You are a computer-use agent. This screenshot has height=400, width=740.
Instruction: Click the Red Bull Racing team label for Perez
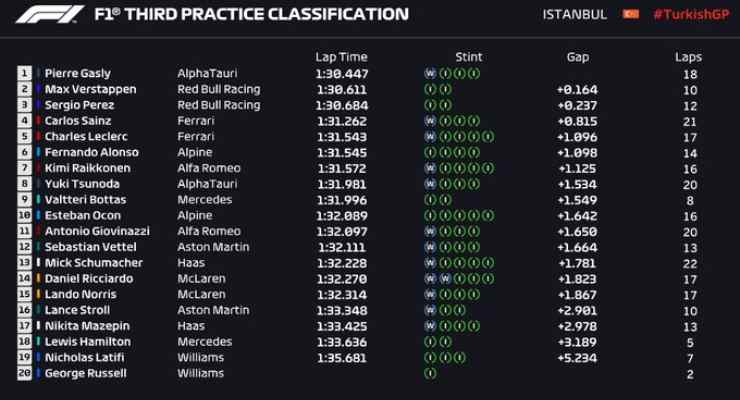(219, 105)
